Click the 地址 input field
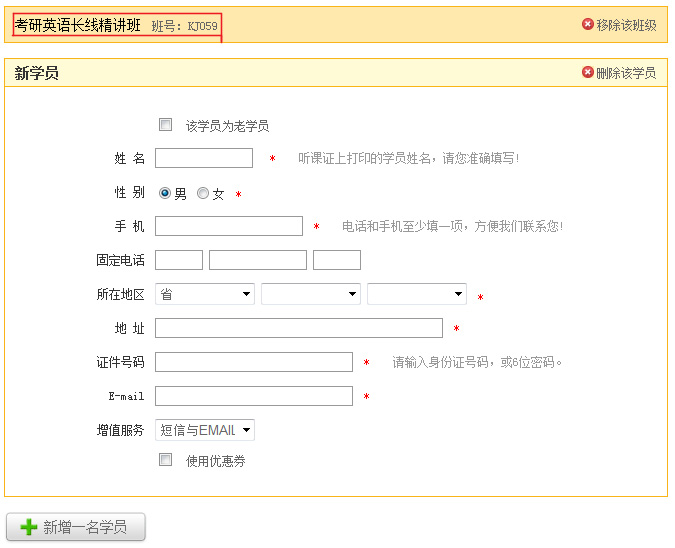Image resolution: width=675 pixels, height=548 pixels. (299, 328)
